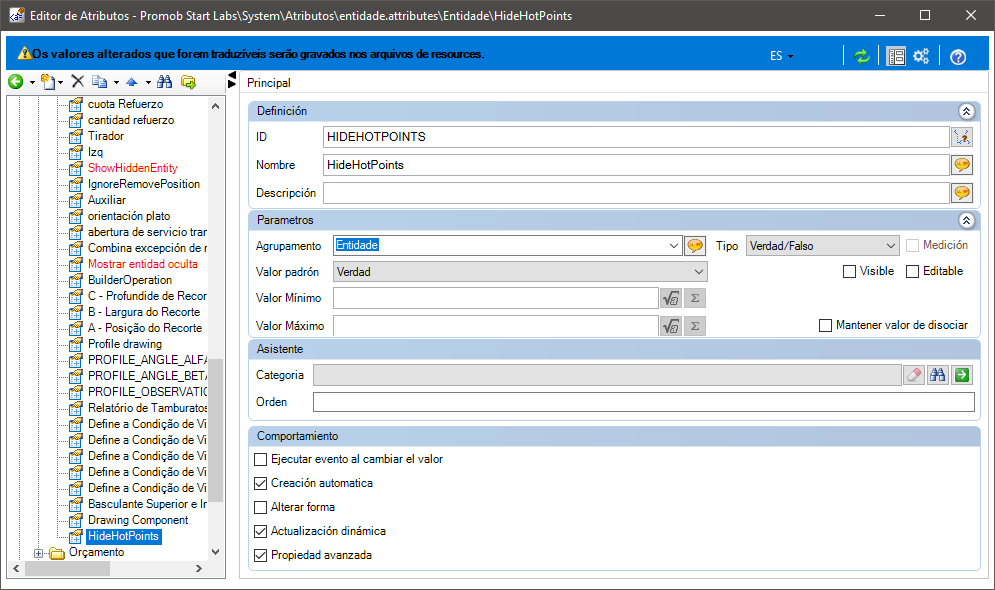Select the Principal tab
Screen dimensions: 995x590
coord(269,83)
